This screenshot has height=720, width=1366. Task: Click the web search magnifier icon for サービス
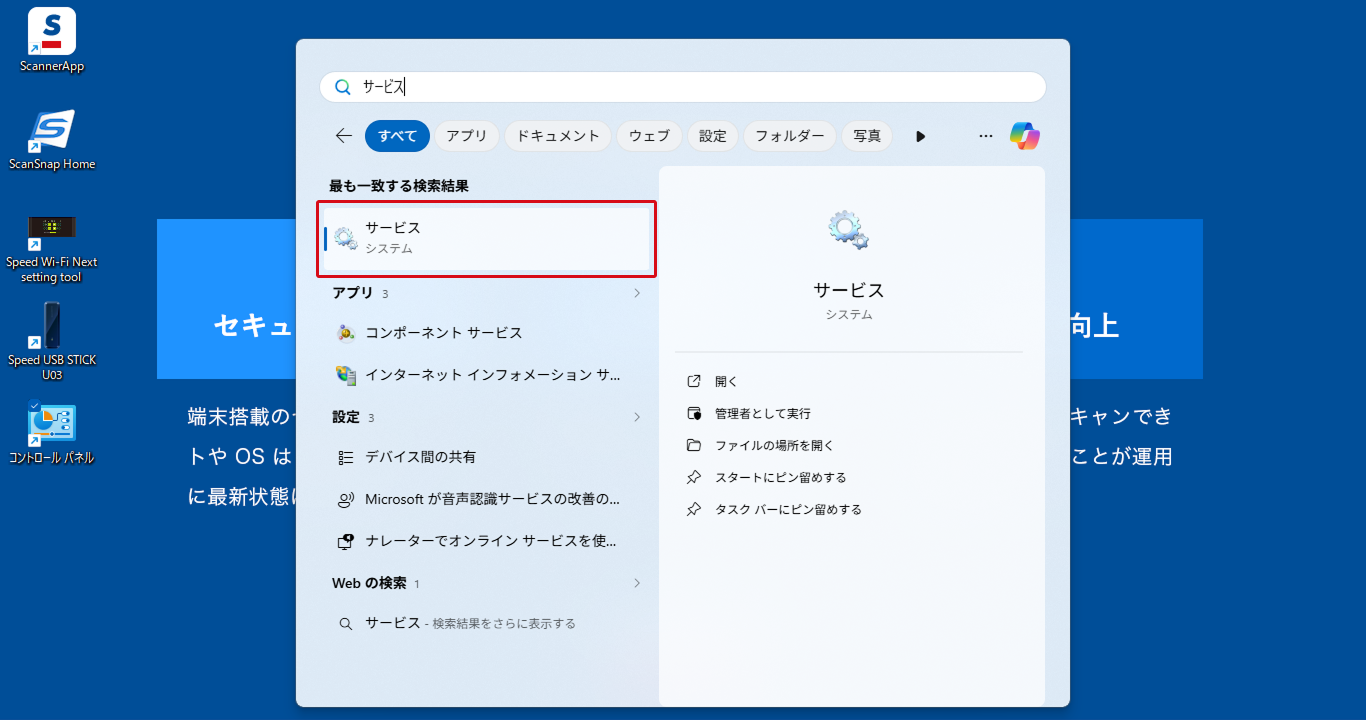point(346,623)
